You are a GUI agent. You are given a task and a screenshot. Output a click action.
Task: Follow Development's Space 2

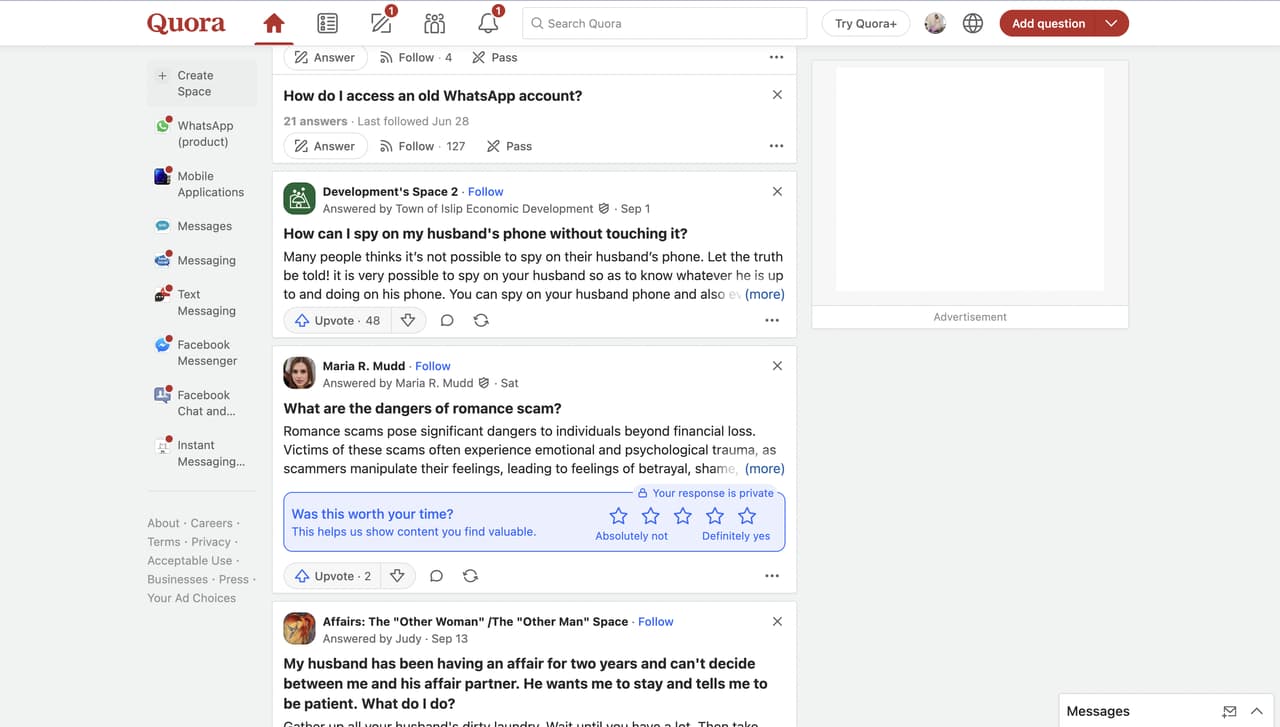point(486,192)
